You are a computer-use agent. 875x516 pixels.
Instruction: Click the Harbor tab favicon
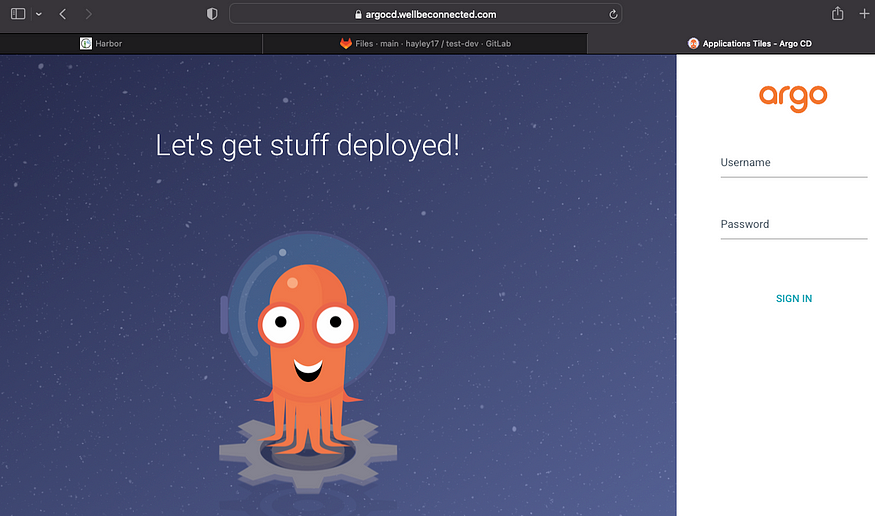(86, 44)
